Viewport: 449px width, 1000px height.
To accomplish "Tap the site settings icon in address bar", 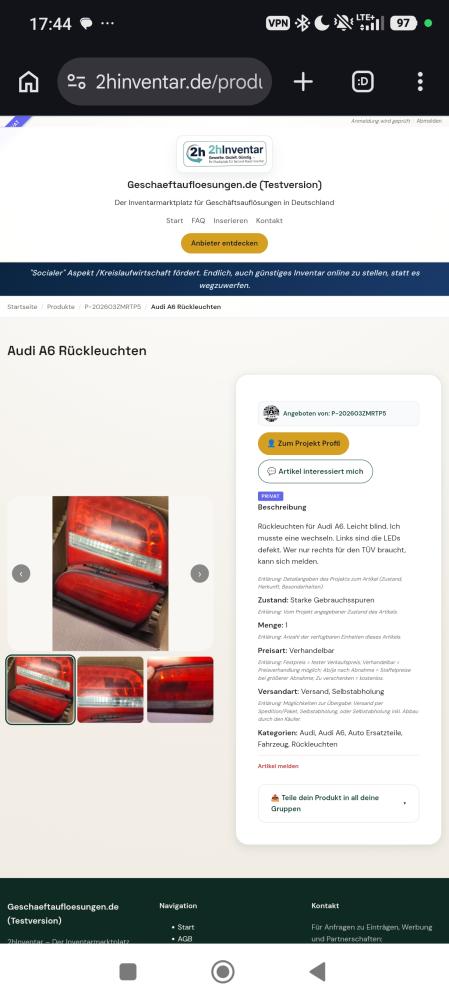I will tap(77, 82).
